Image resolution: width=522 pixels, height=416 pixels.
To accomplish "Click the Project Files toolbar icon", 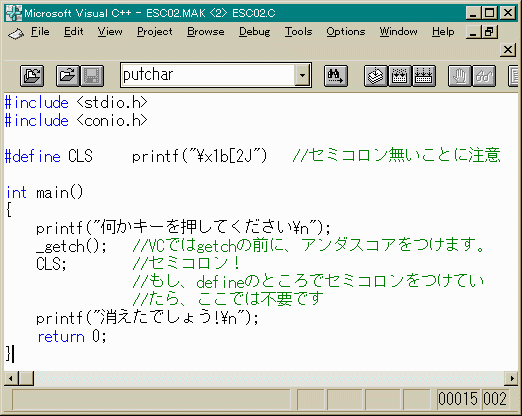I will [32, 76].
